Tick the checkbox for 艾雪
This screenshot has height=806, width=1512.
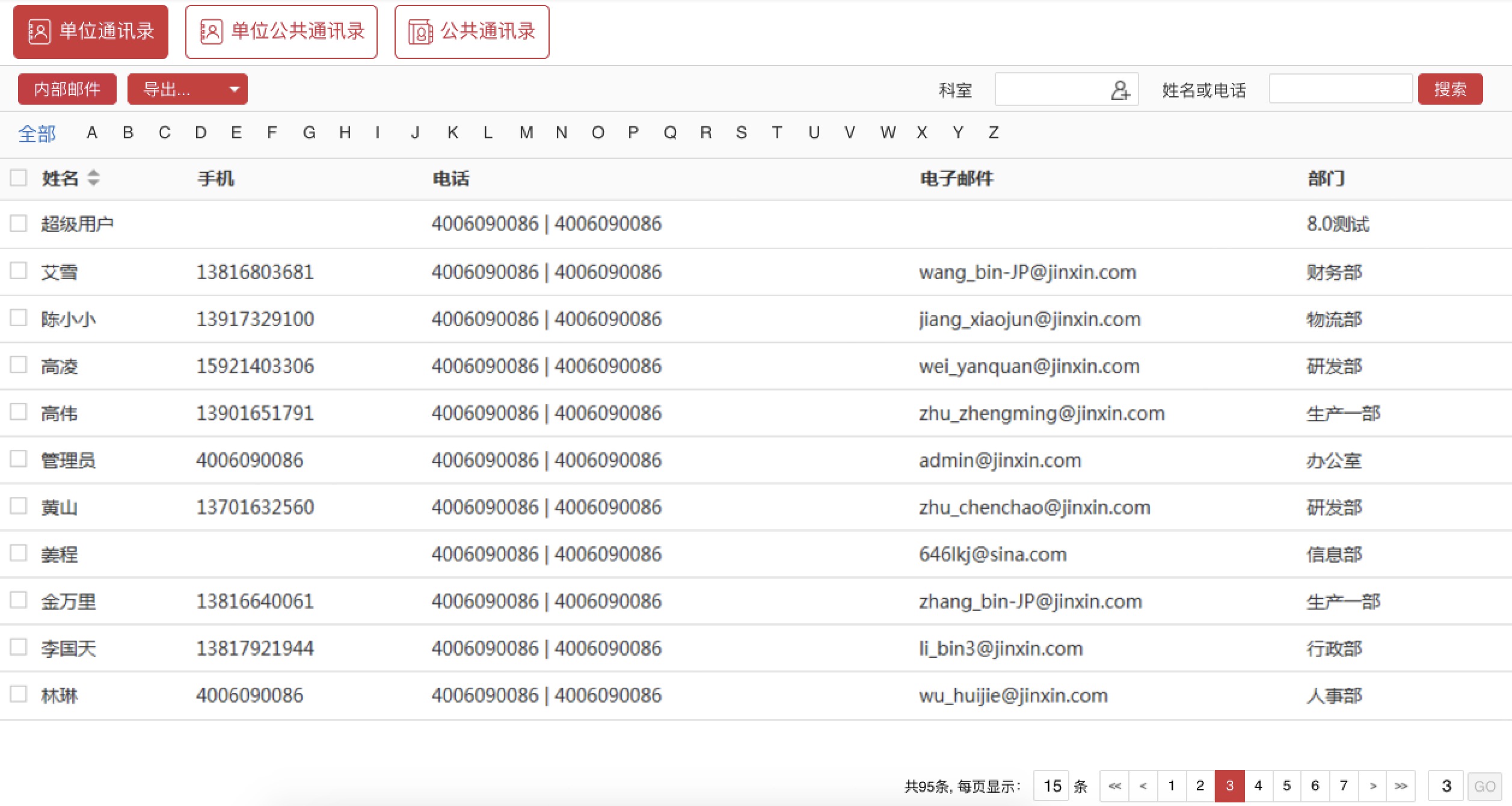pos(19,271)
